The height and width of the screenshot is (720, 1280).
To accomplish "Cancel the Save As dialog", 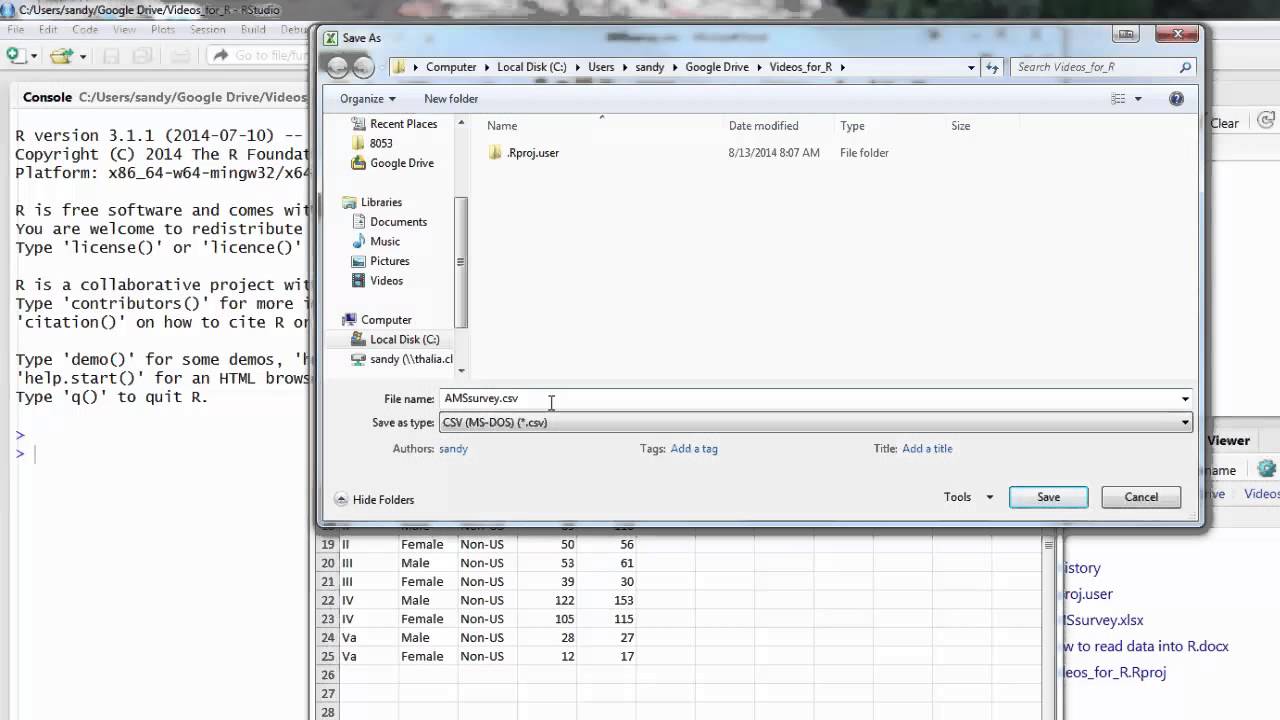I will [1141, 497].
